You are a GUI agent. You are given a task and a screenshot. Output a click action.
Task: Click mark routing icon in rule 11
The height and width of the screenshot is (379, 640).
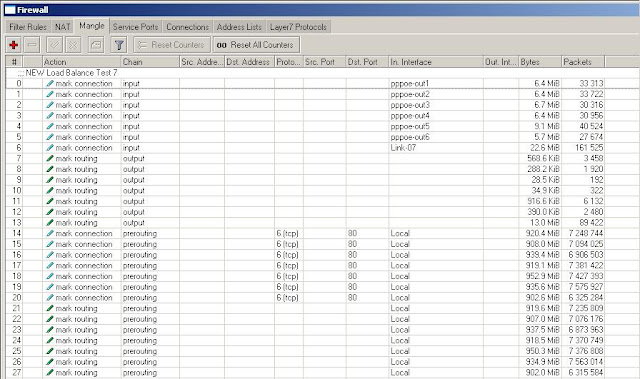50,201
